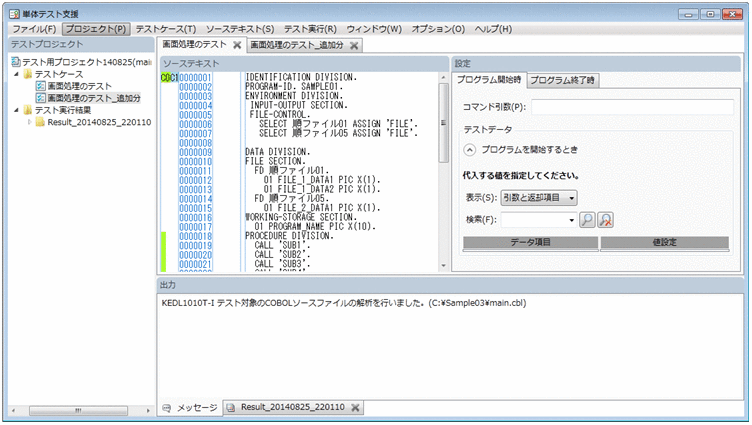Open the 検索(F) combo box arrow

coord(572,220)
